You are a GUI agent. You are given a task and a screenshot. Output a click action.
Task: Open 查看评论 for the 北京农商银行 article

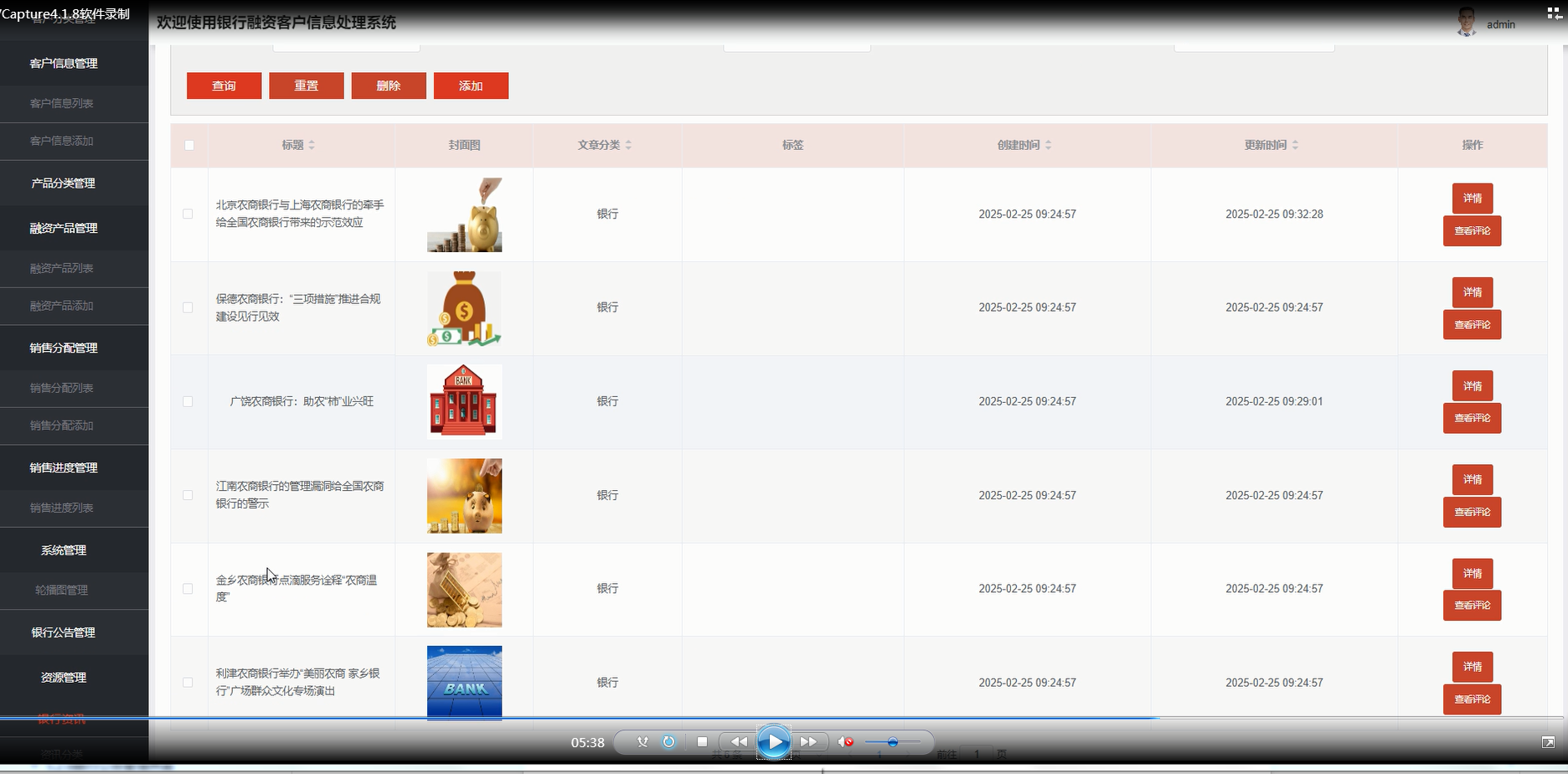(1473, 230)
